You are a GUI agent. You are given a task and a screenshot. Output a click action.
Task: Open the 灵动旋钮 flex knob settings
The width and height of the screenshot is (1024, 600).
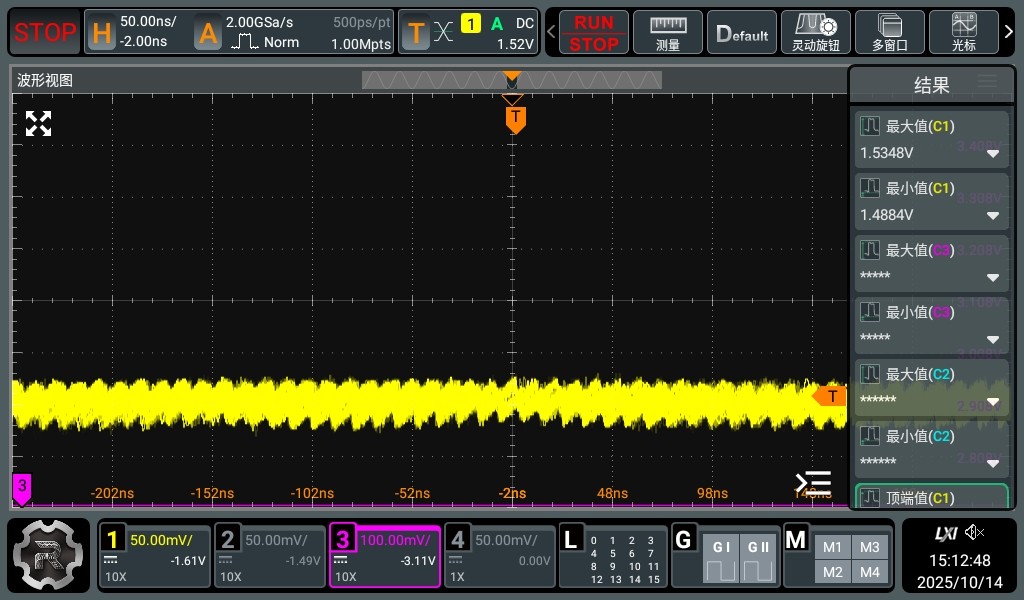[x=815, y=33]
